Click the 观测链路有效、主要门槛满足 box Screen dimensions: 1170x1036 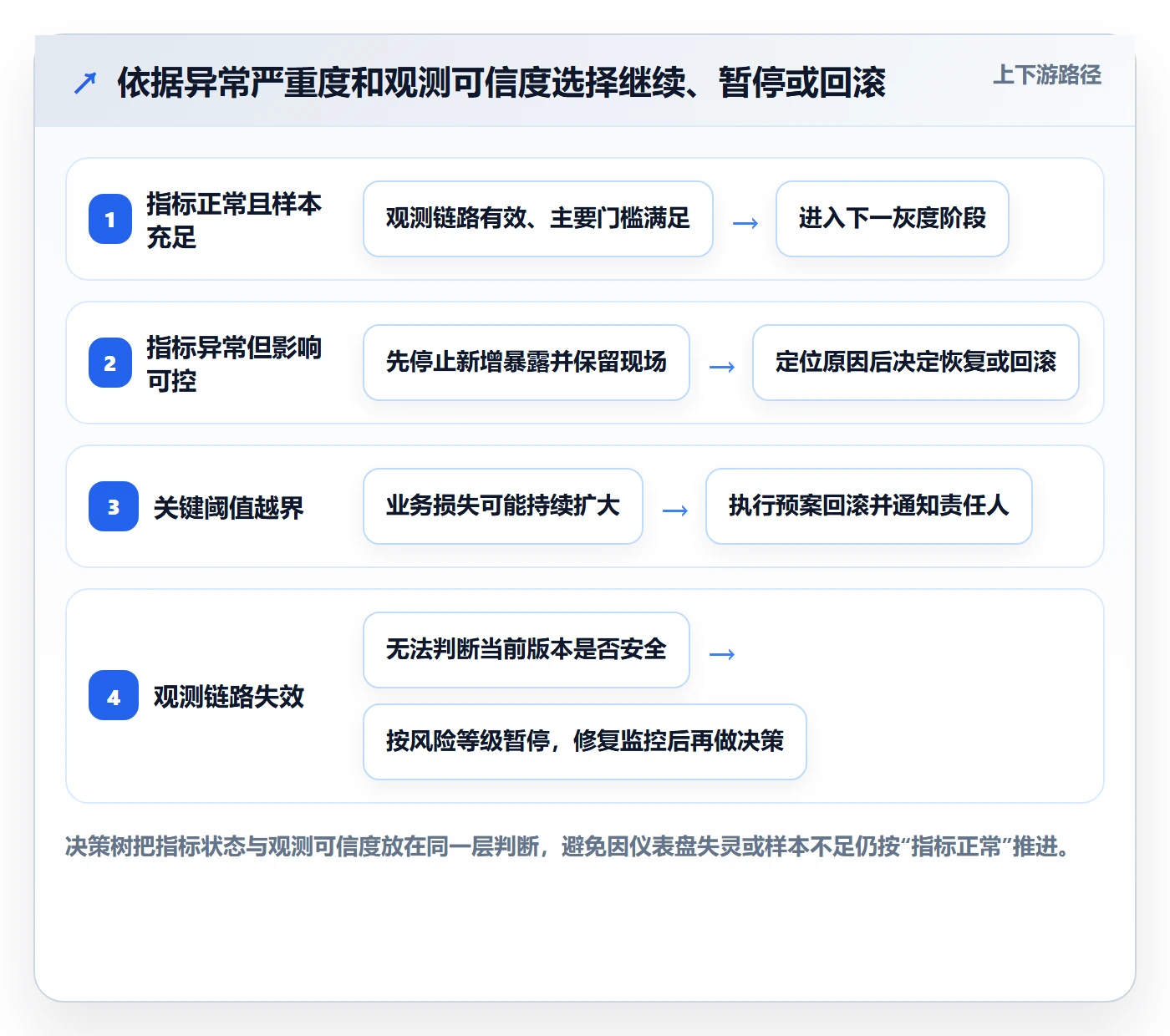click(x=538, y=219)
